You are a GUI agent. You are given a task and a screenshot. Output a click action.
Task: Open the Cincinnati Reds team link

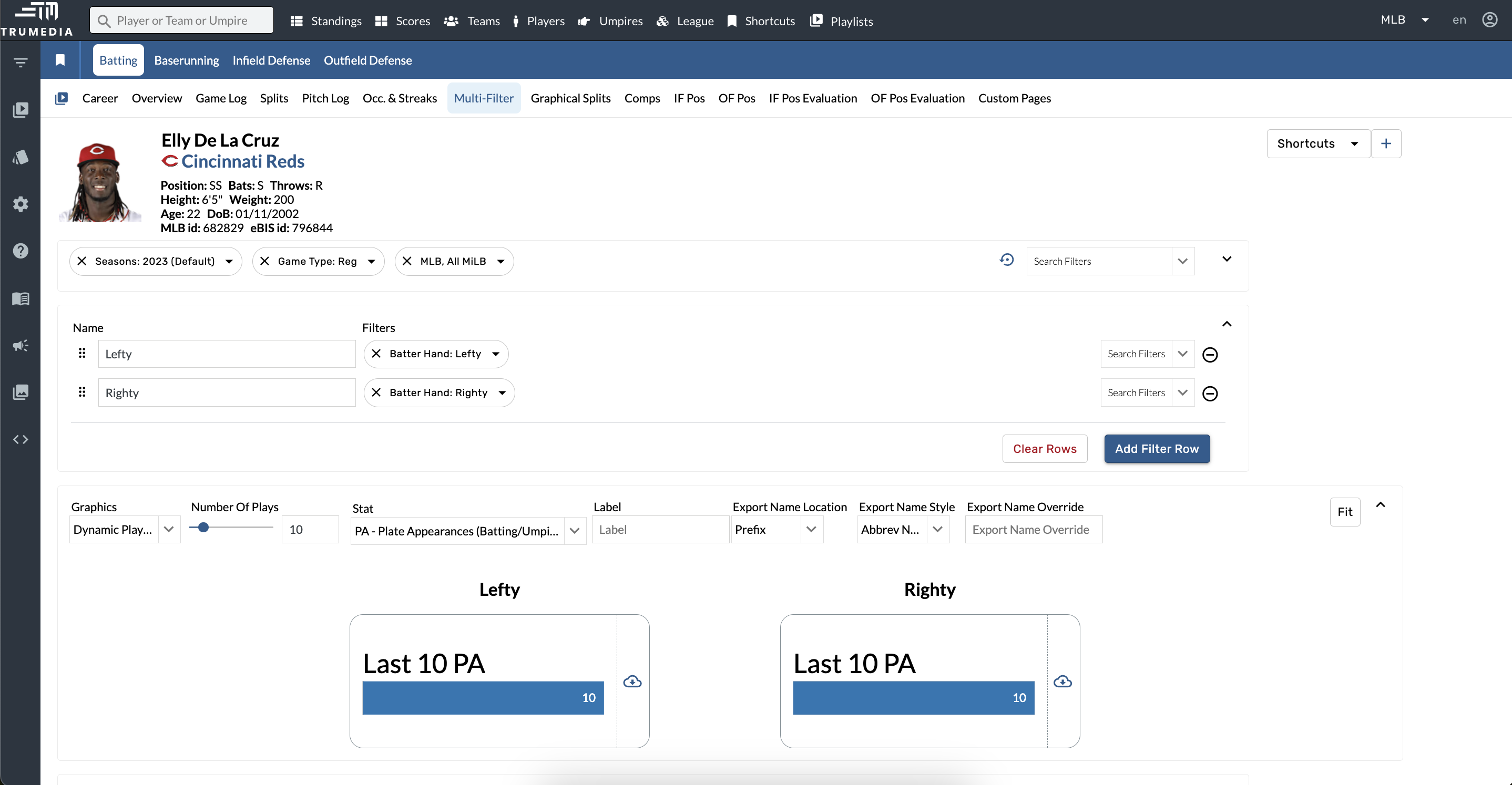tap(243, 161)
